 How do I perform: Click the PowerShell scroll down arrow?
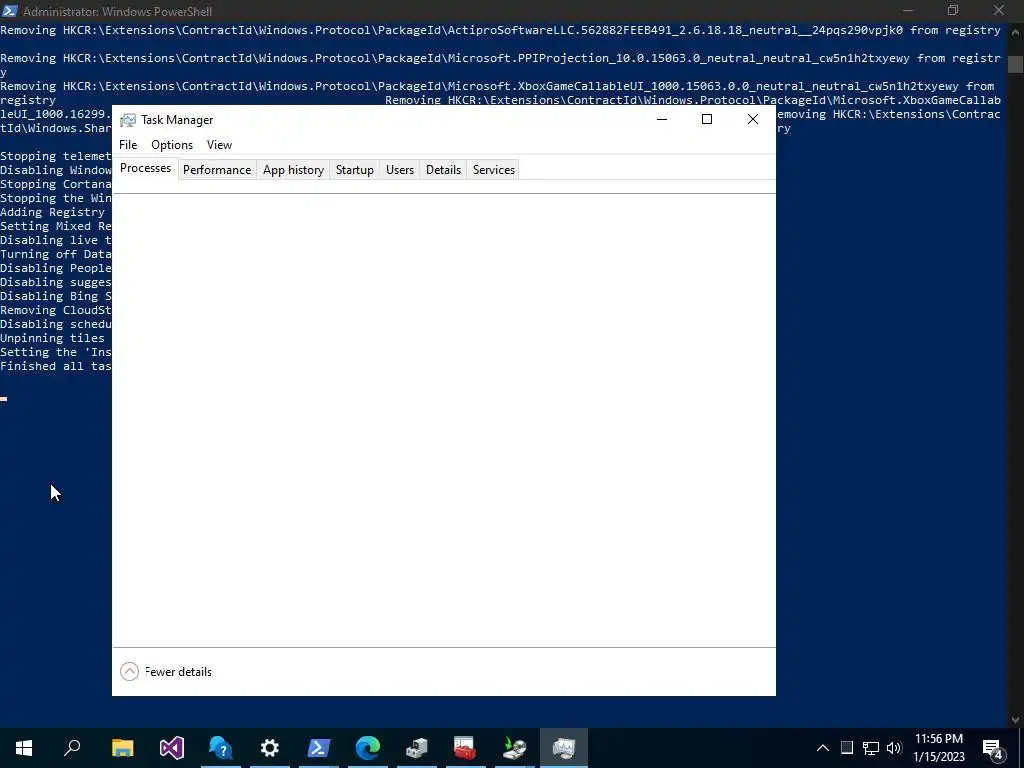click(1015, 720)
